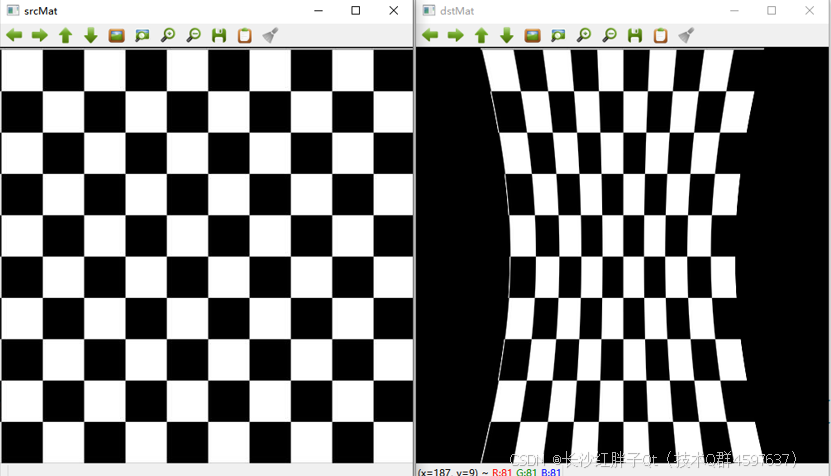Click the srcMat window title bar

pos(150,10)
